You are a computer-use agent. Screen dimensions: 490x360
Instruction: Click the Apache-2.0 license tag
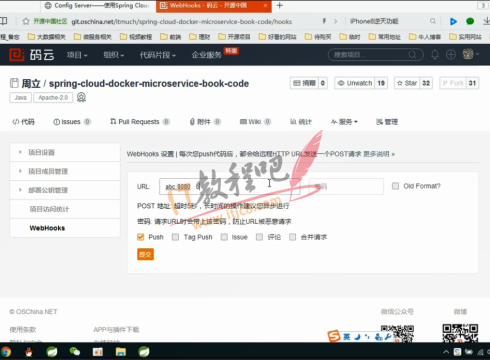tap(53, 98)
